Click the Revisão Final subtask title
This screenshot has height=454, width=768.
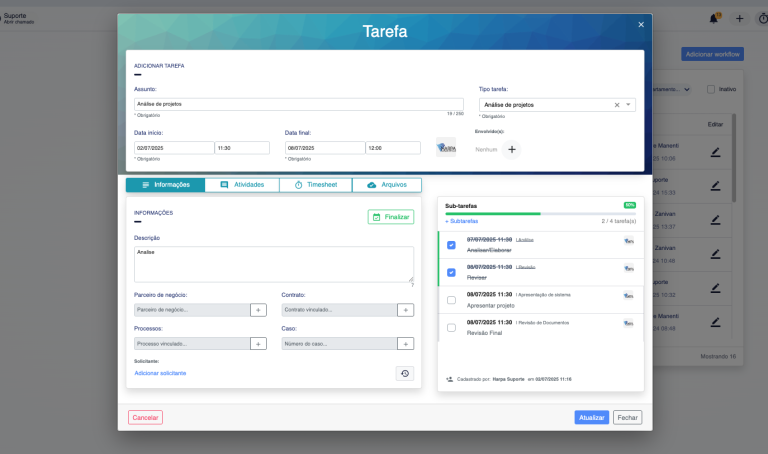(x=484, y=333)
